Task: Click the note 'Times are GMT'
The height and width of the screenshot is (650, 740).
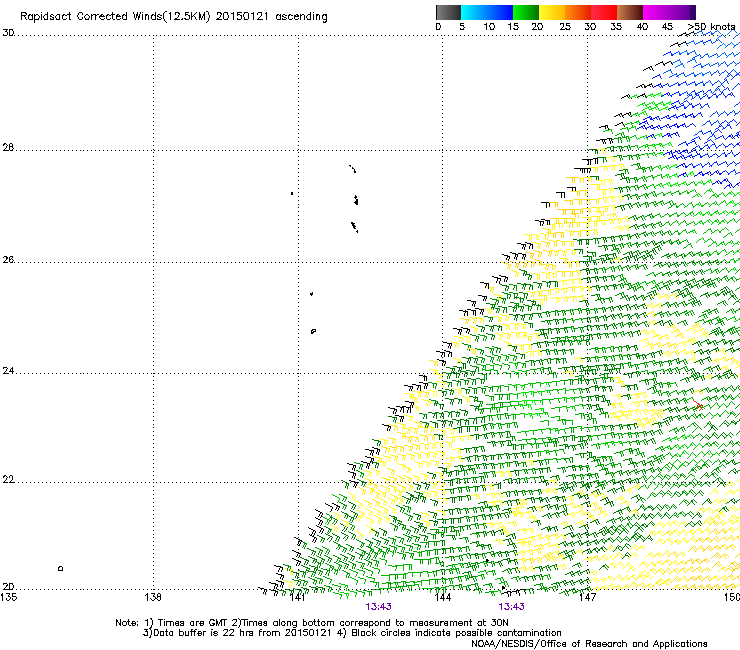Action: 192,623
